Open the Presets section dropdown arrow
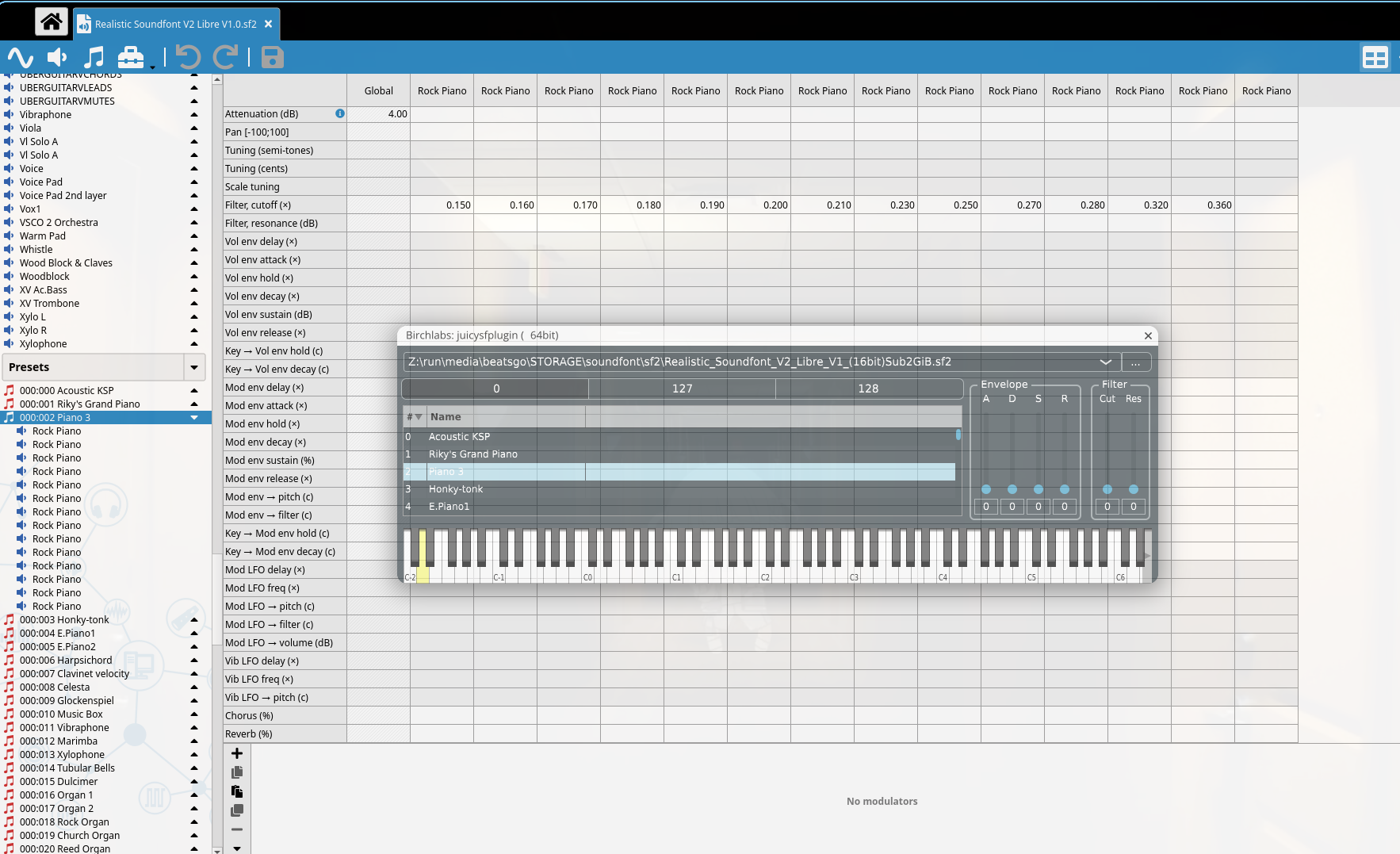Screen dimensions: 1400x854 [194, 367]
